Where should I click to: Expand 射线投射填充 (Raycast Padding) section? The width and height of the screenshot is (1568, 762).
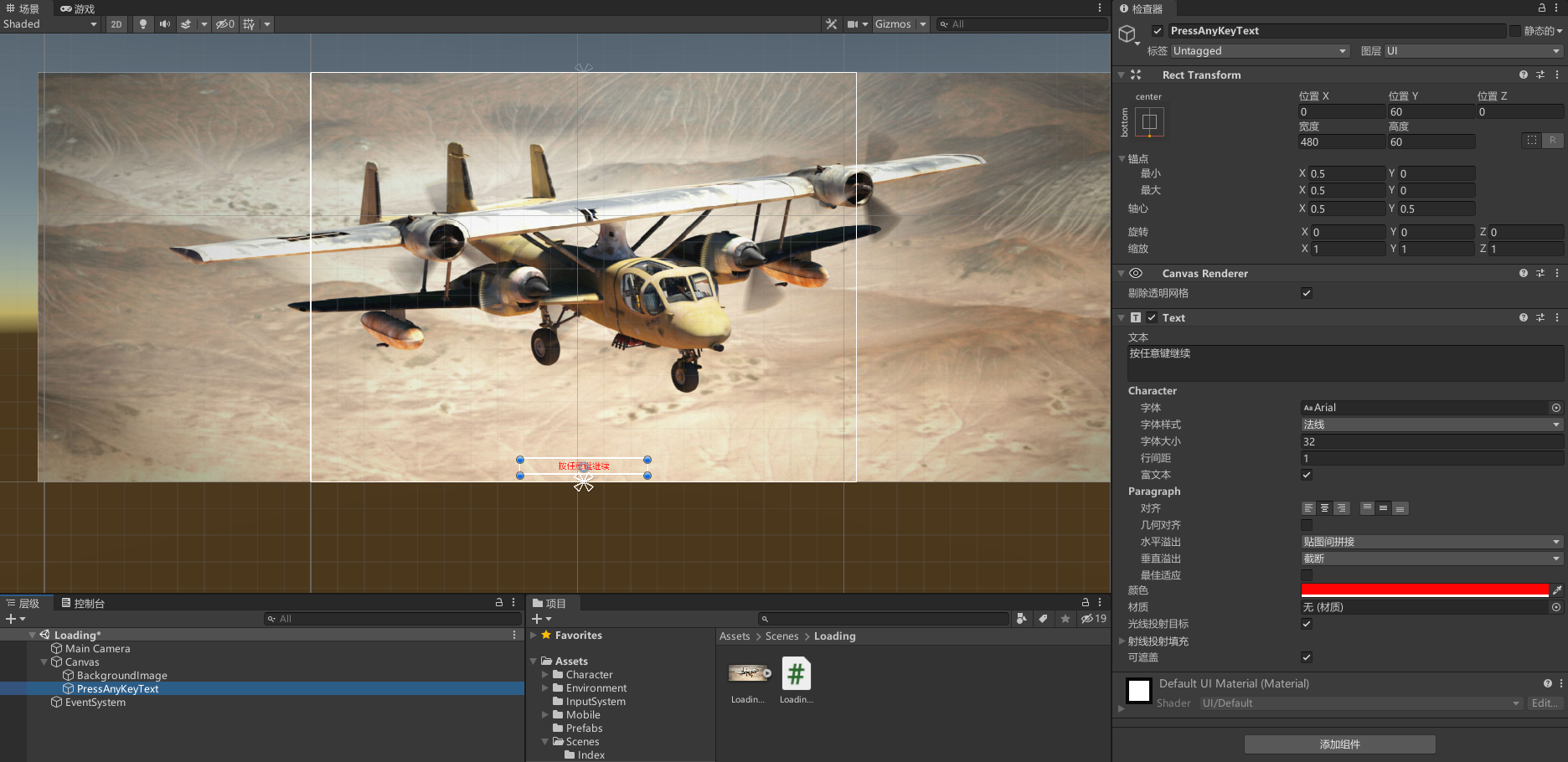click(1122, 641)
